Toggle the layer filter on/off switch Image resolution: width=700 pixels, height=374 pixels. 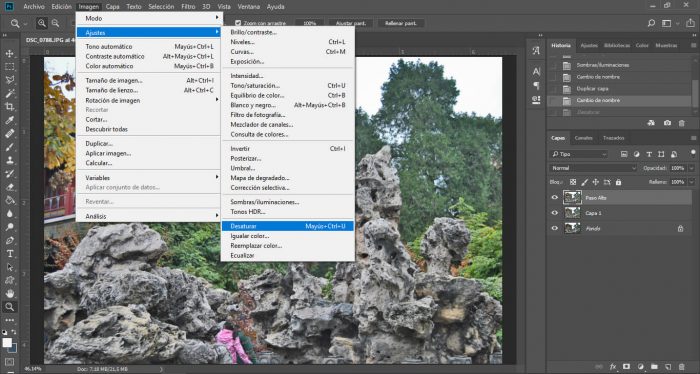(693, 153)
